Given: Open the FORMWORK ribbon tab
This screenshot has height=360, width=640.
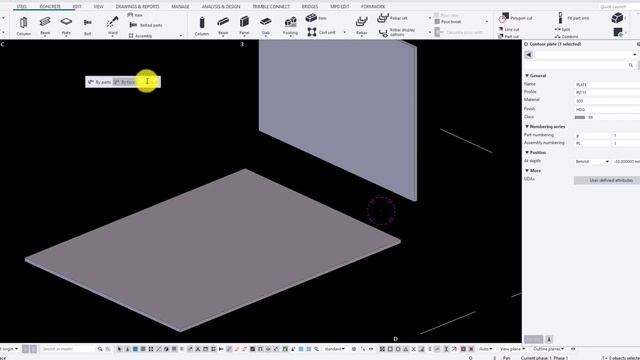Looking at the screenshot, I should (373, 7).
